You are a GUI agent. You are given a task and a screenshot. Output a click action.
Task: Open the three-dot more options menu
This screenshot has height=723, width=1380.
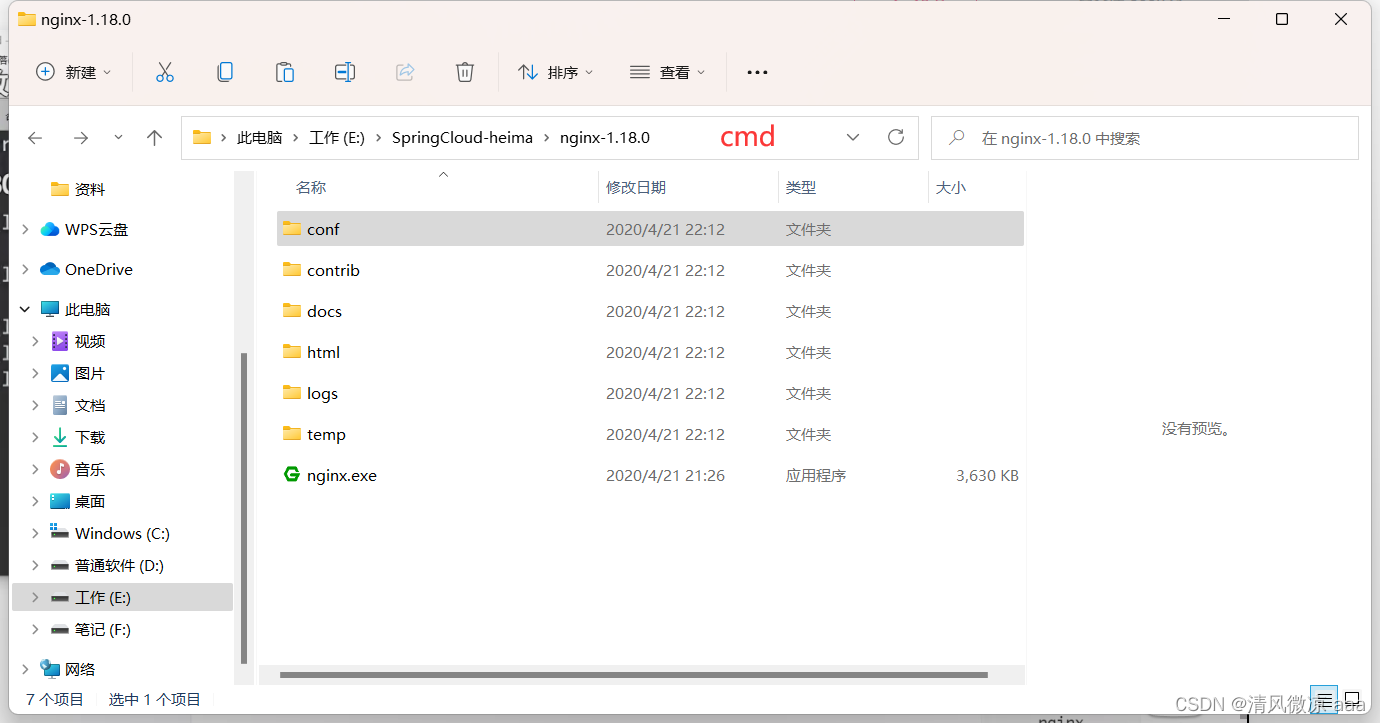(x=757, y=72)
